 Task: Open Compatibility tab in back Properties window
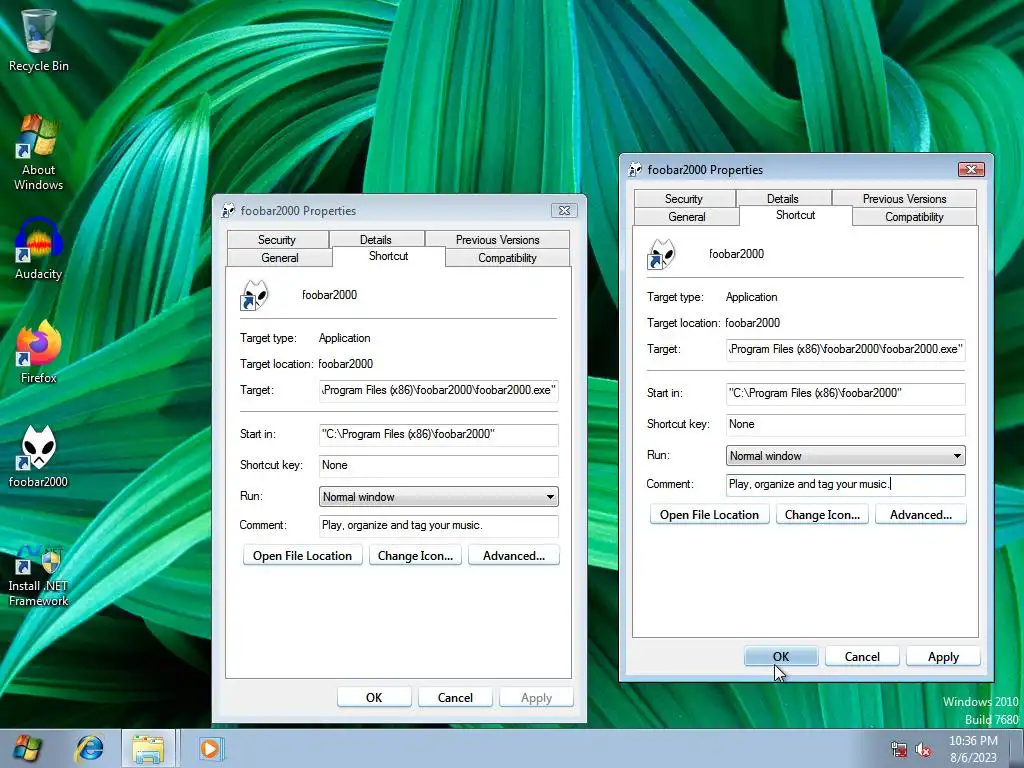(x=507, y=258)
